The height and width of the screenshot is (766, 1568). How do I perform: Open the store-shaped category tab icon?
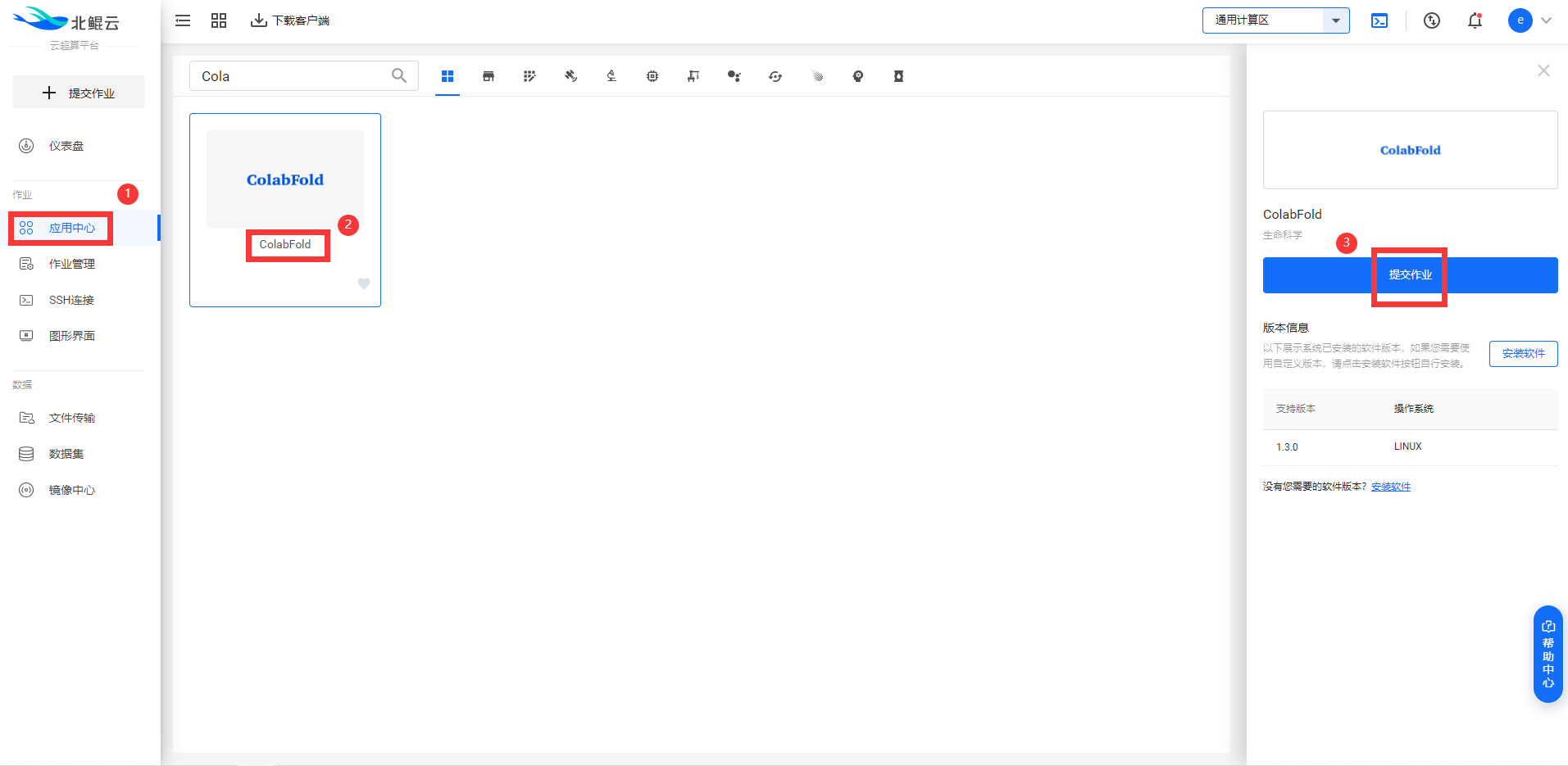coord(489,76)
